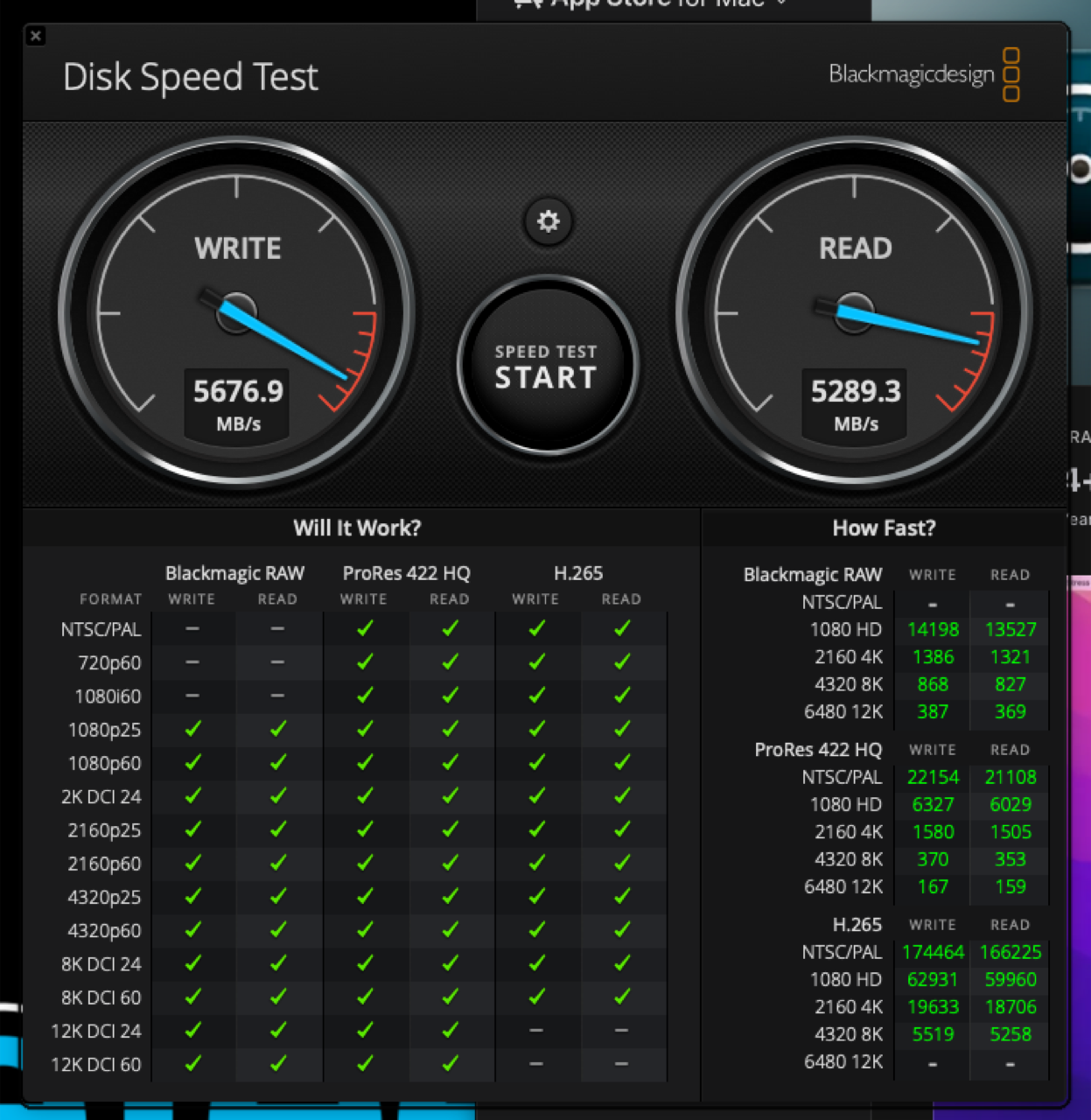Image resolution: width=1091 pixels, height=1120 pixels.
Task: Click 1080p25 Blackmagic RAW write checkmark
Action: [192, 728]
